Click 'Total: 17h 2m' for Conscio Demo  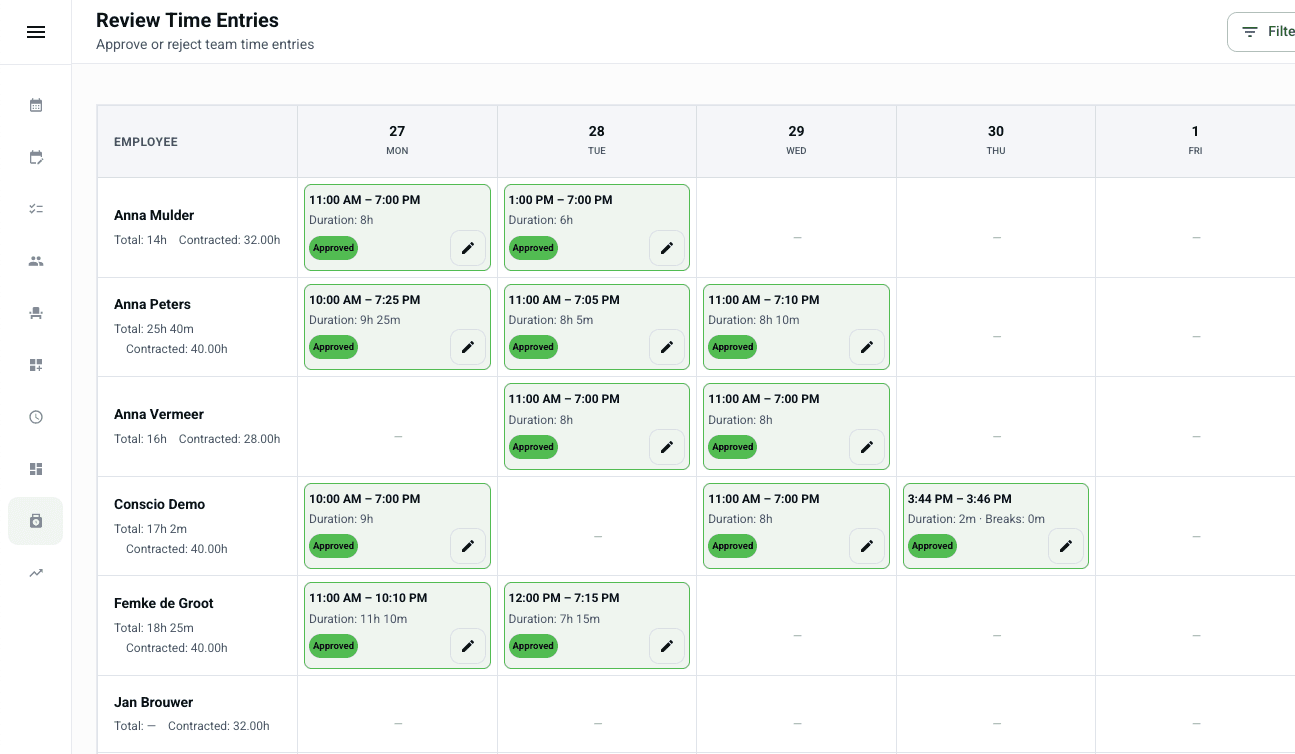point(150,529)
